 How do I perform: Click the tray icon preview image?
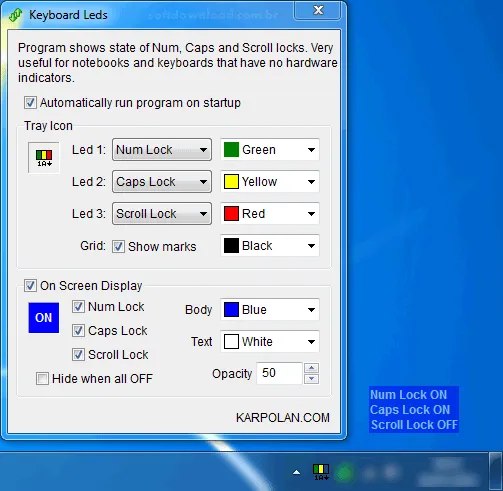click(44, 158)
